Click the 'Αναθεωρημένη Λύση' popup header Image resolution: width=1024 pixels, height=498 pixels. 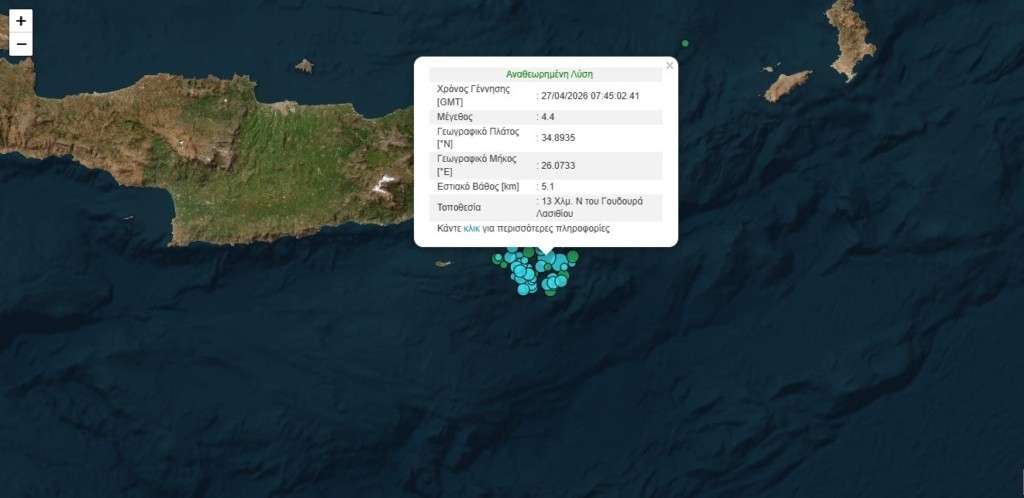coord(546,74)
